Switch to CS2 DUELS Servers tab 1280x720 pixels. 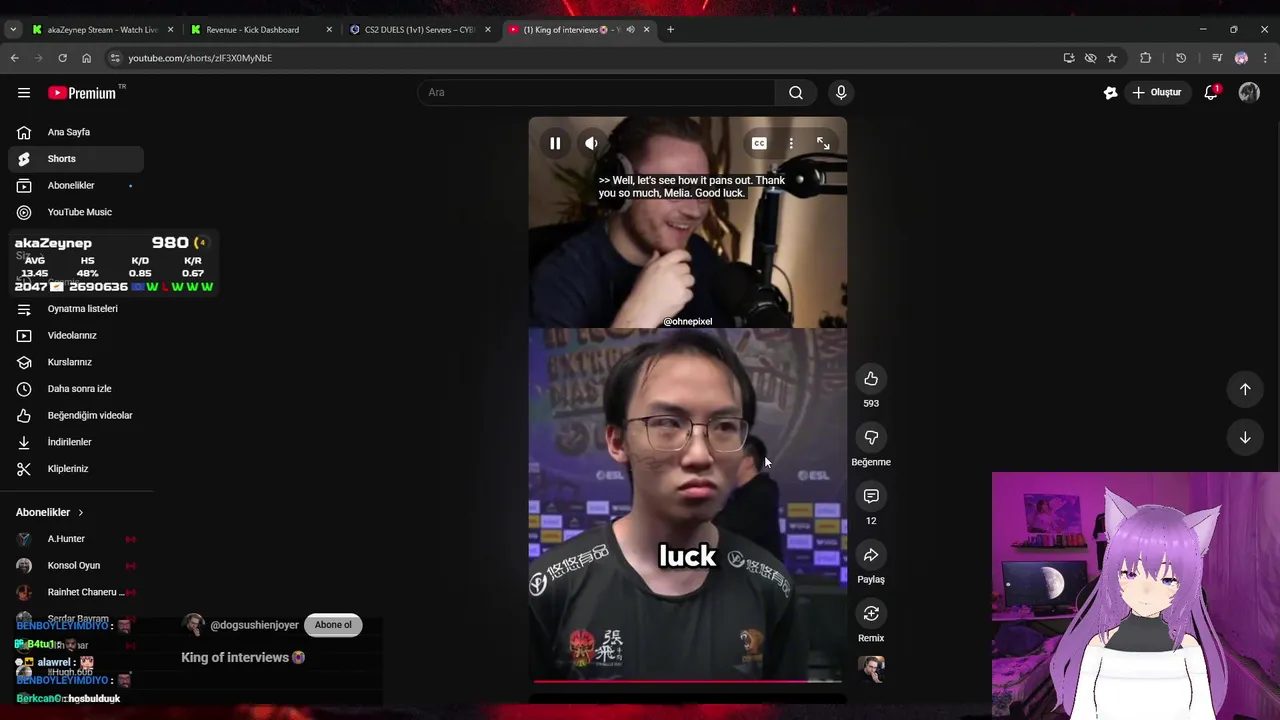(x=419, y=30)
